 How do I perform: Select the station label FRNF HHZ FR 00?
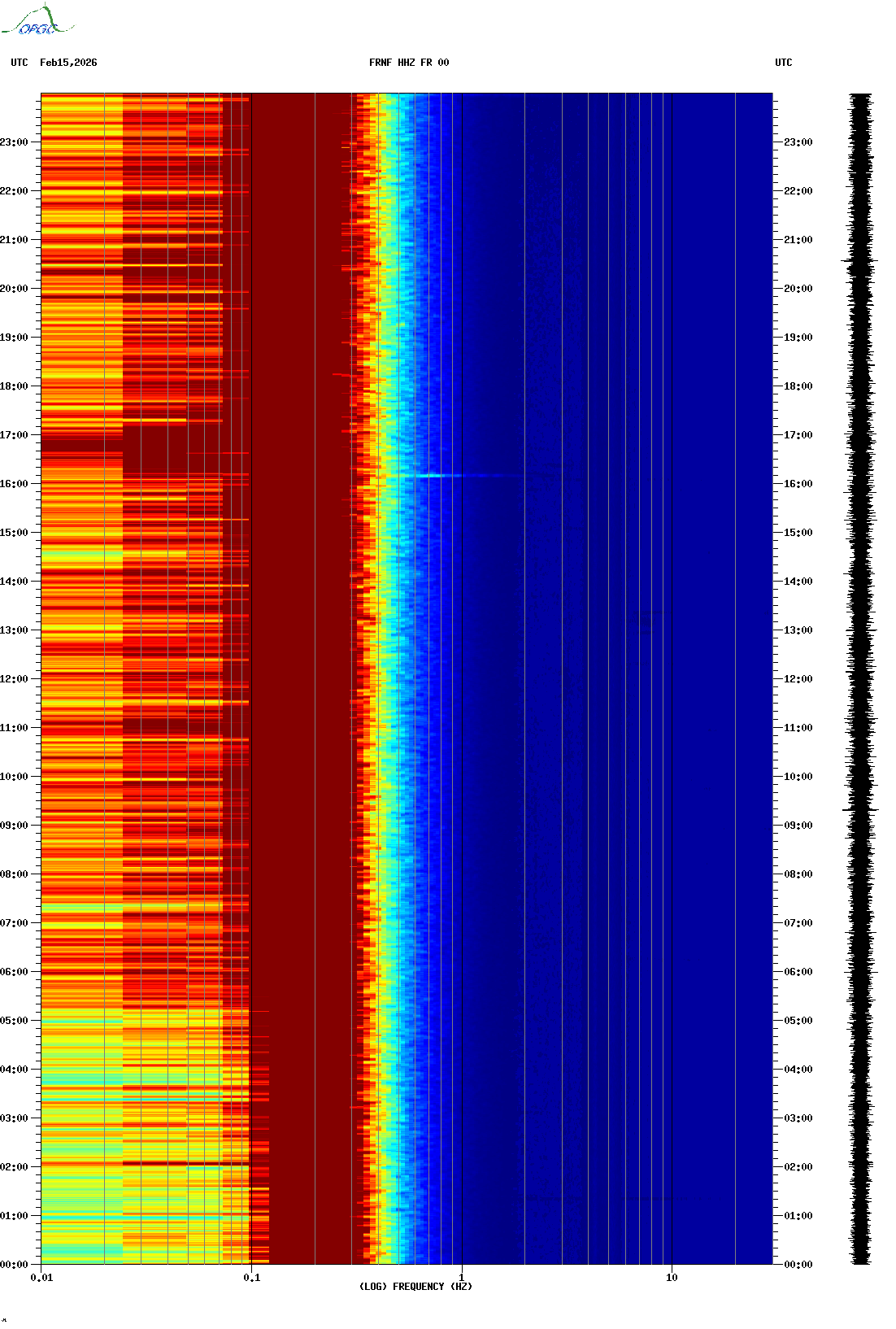(409, 63)
